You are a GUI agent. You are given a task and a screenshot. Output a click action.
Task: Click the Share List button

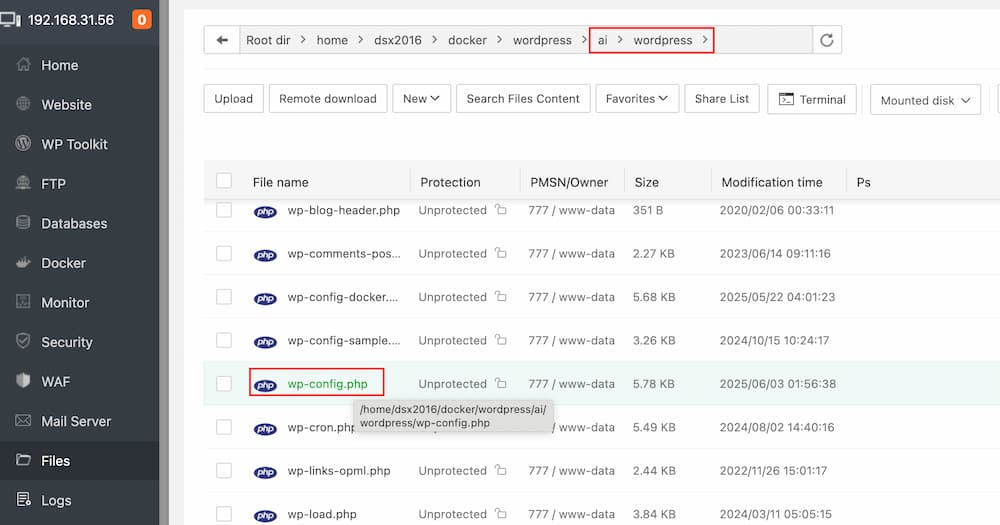point(722,99)
